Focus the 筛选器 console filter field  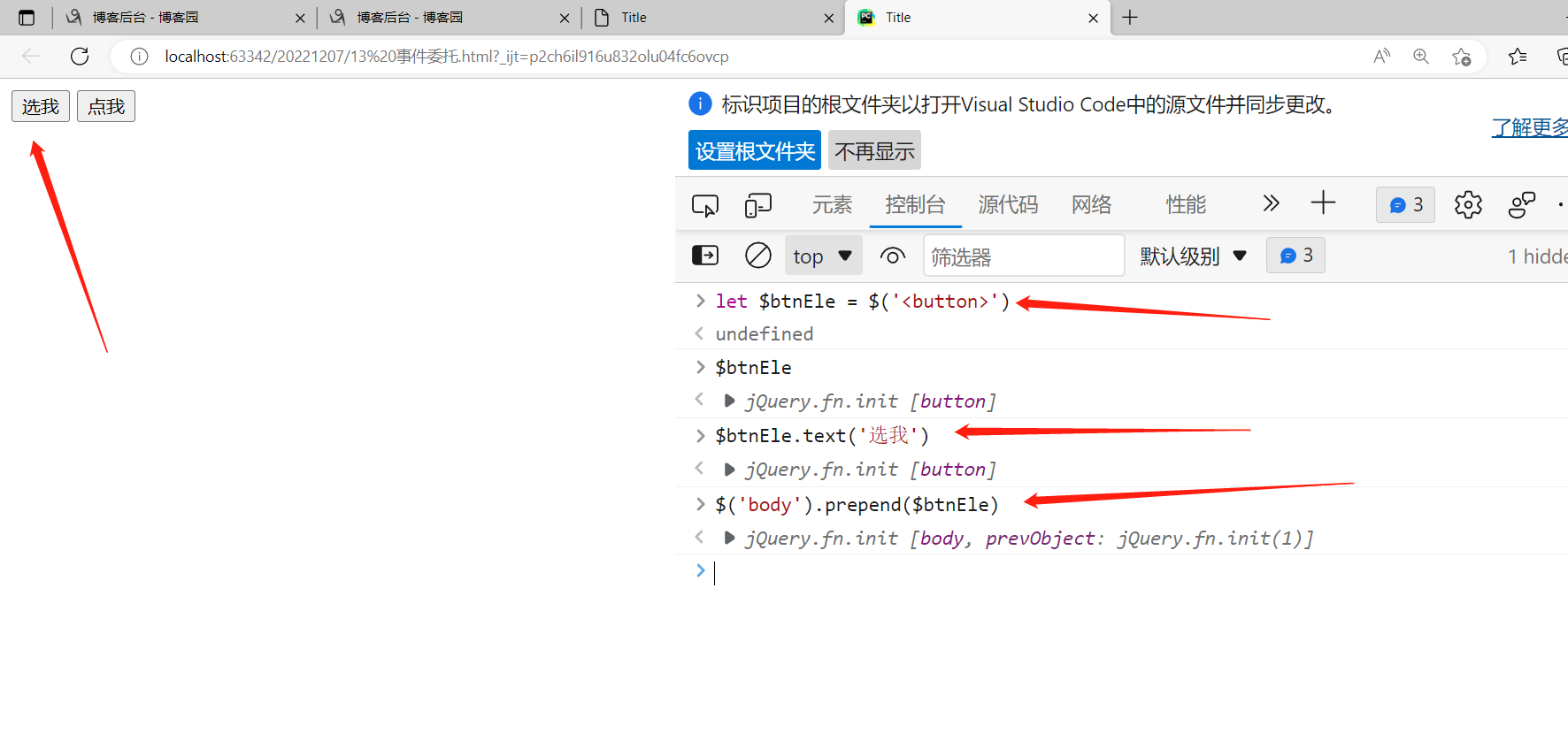pyautogui.click(x=1024, y=256)
